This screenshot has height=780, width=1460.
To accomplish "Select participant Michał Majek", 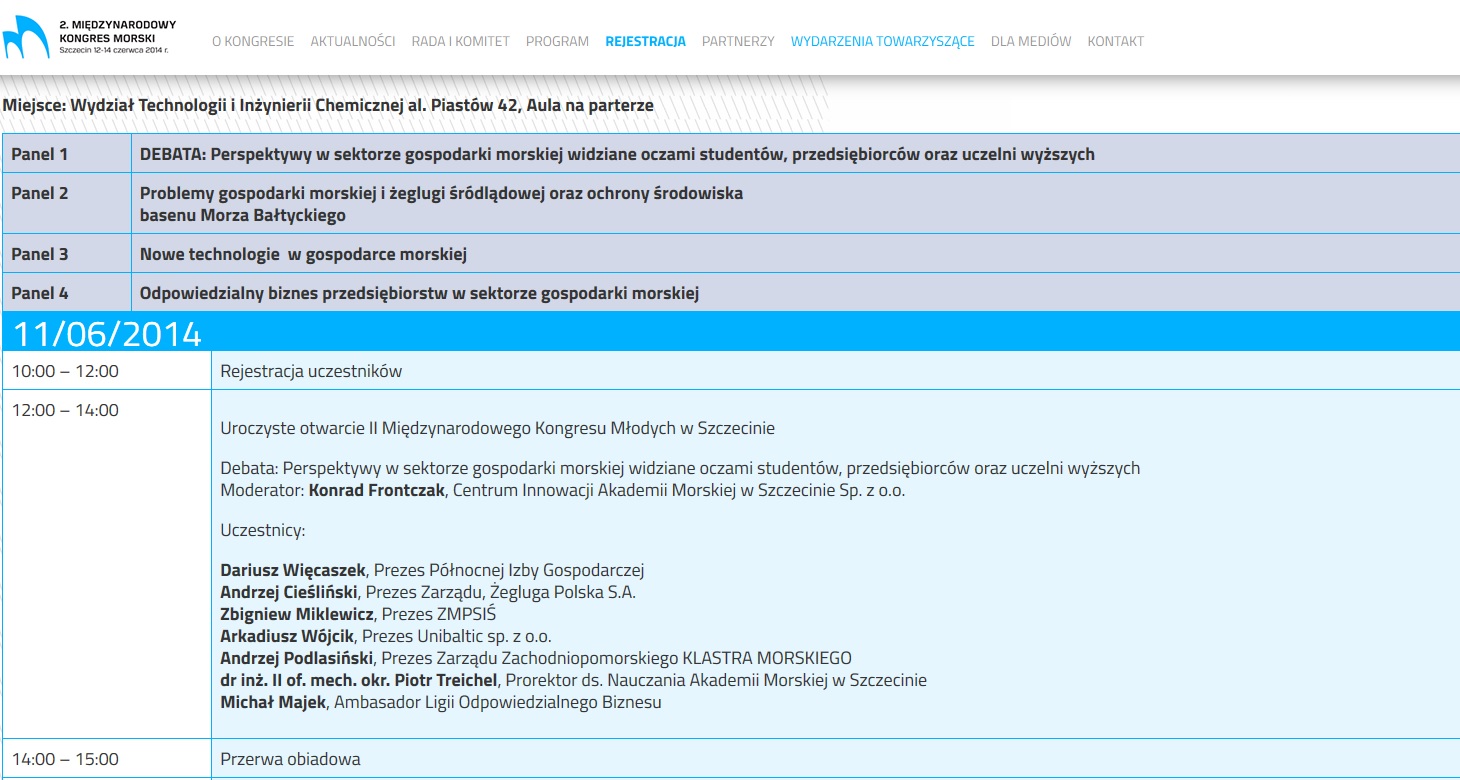I will coord(273,702).
